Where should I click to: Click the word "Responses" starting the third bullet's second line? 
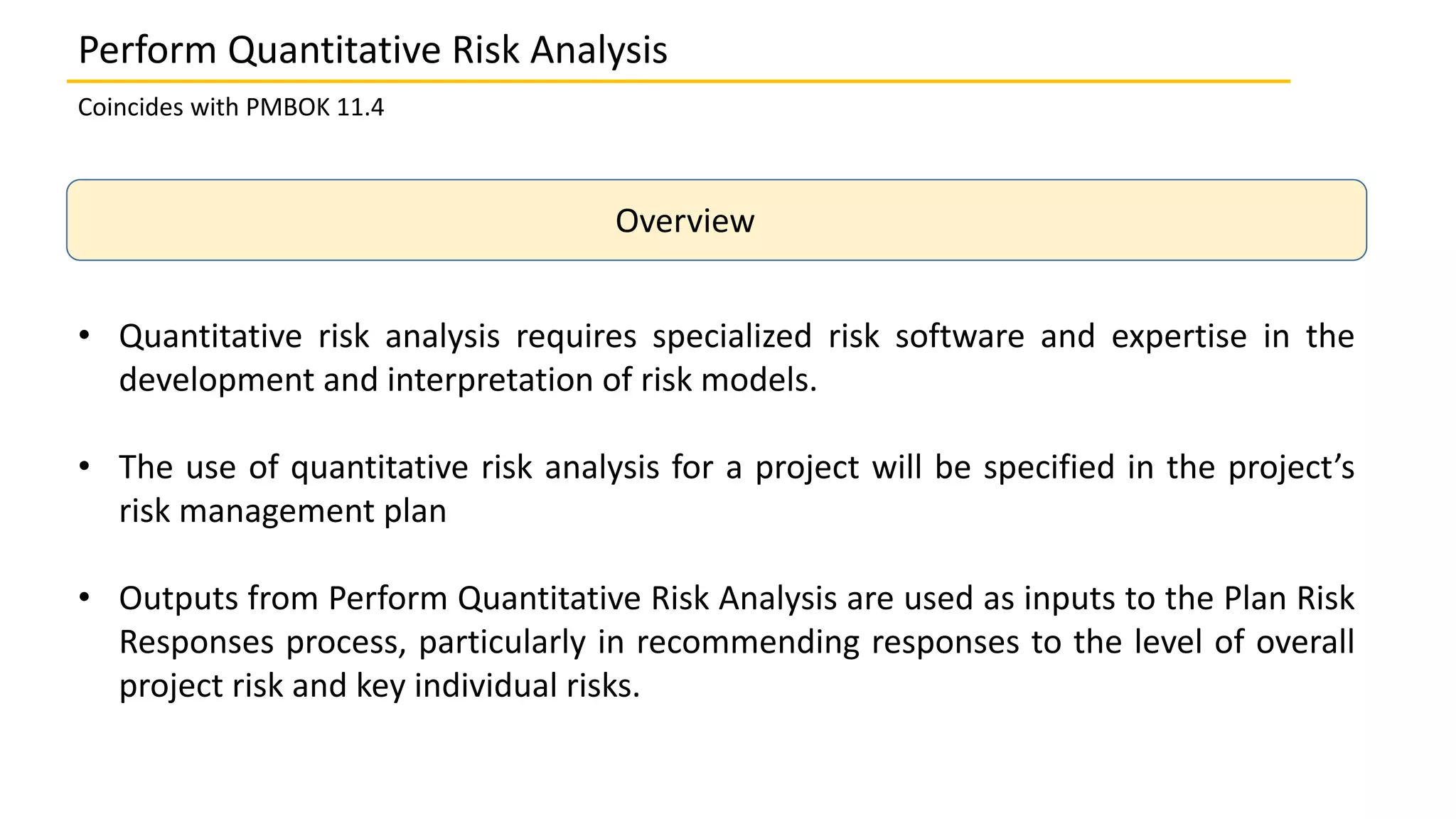tap(196, 642)
